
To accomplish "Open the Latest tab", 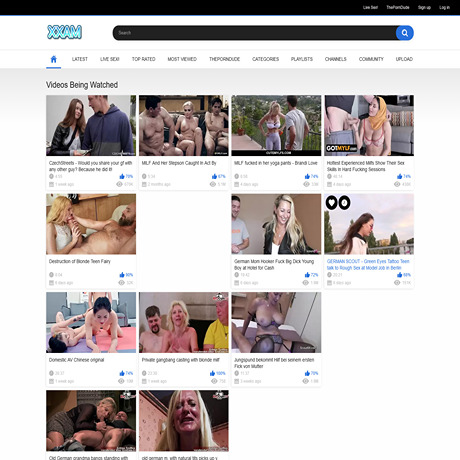I will tap(80, 59).
